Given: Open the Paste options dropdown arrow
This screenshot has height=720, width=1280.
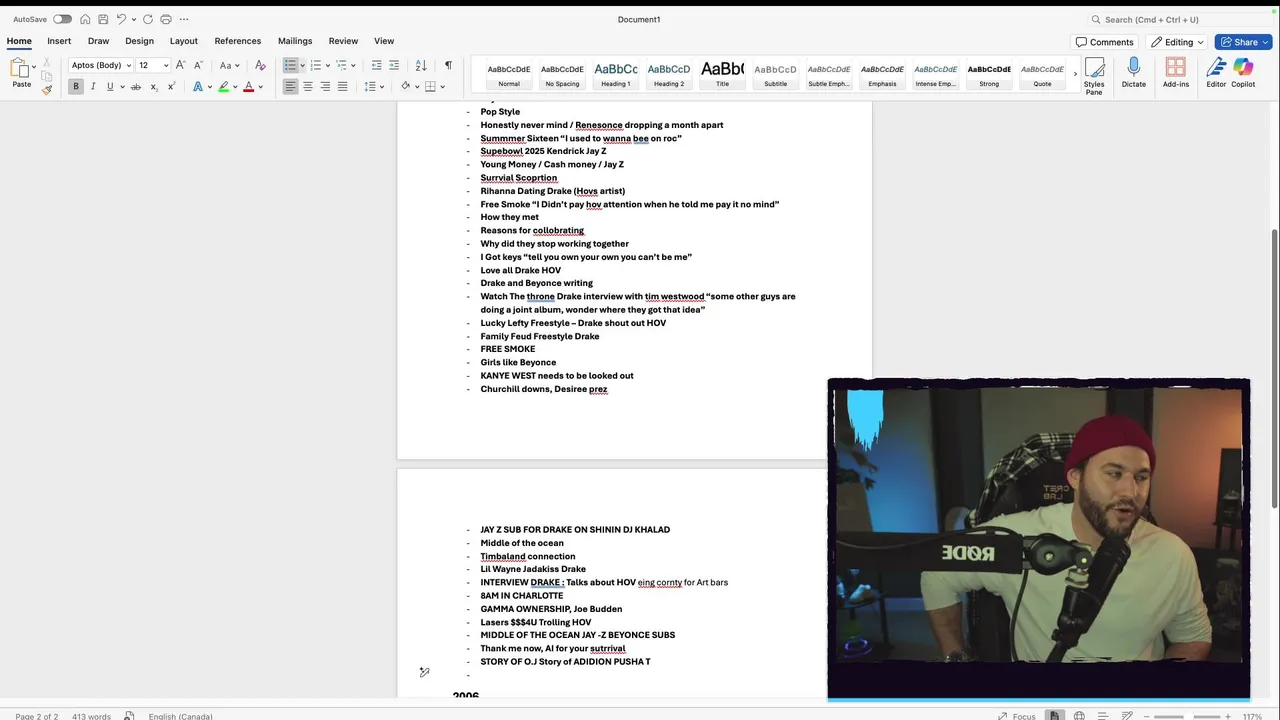Looking at the screenshot, I should [x=34, y=67].
